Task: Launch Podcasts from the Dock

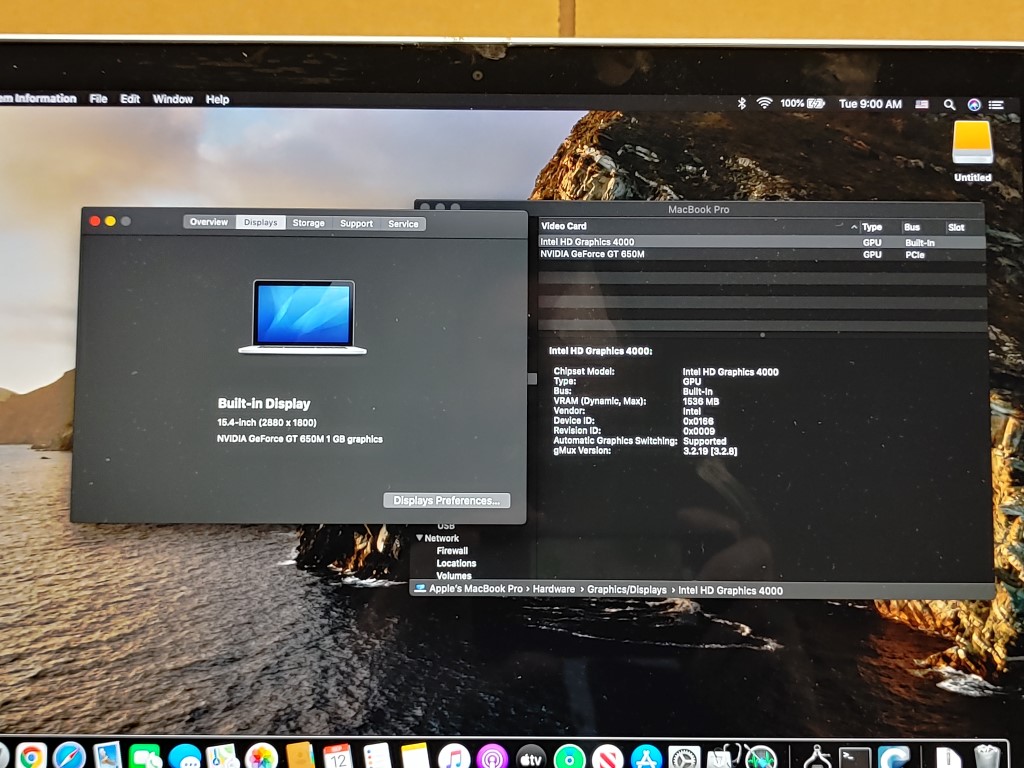Action: [492, 757]
